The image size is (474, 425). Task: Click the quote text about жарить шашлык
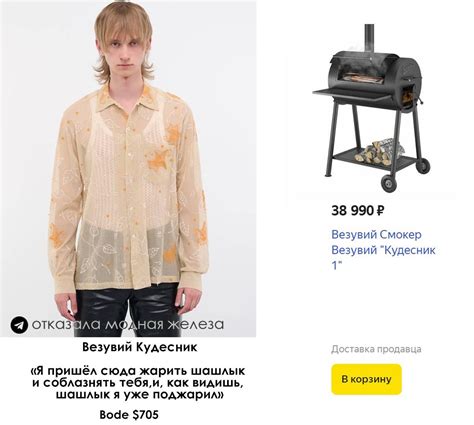(x=138, y=383)
